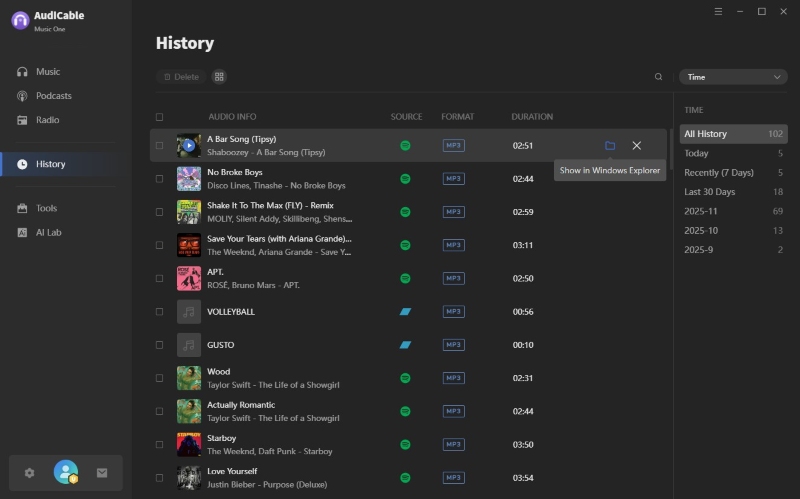
Task: Toggle the select-all checkbox in header
Action: (159, 117)
